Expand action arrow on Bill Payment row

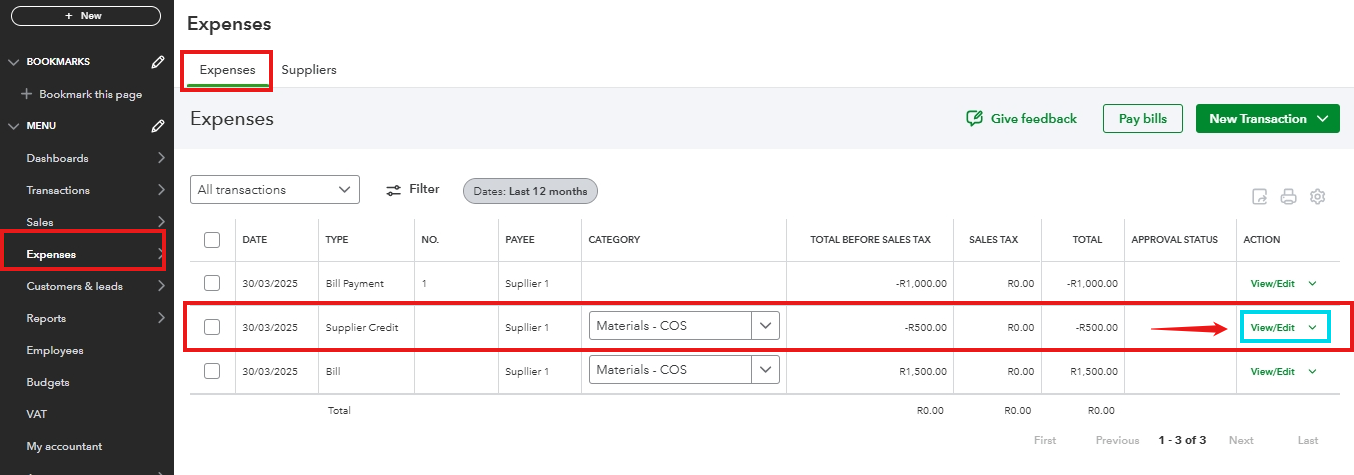(1312, 283)
